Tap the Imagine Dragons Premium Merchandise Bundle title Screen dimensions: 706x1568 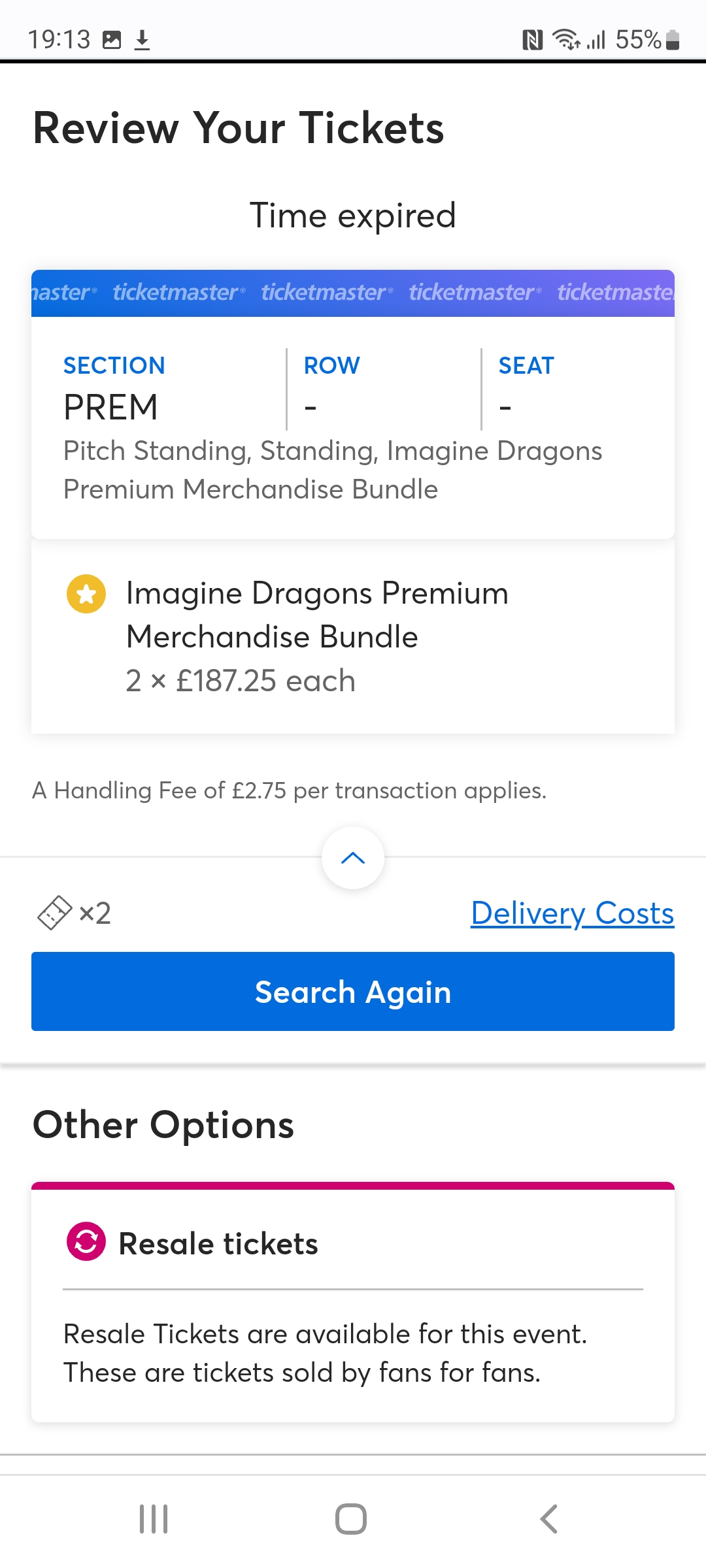(317, 615)
